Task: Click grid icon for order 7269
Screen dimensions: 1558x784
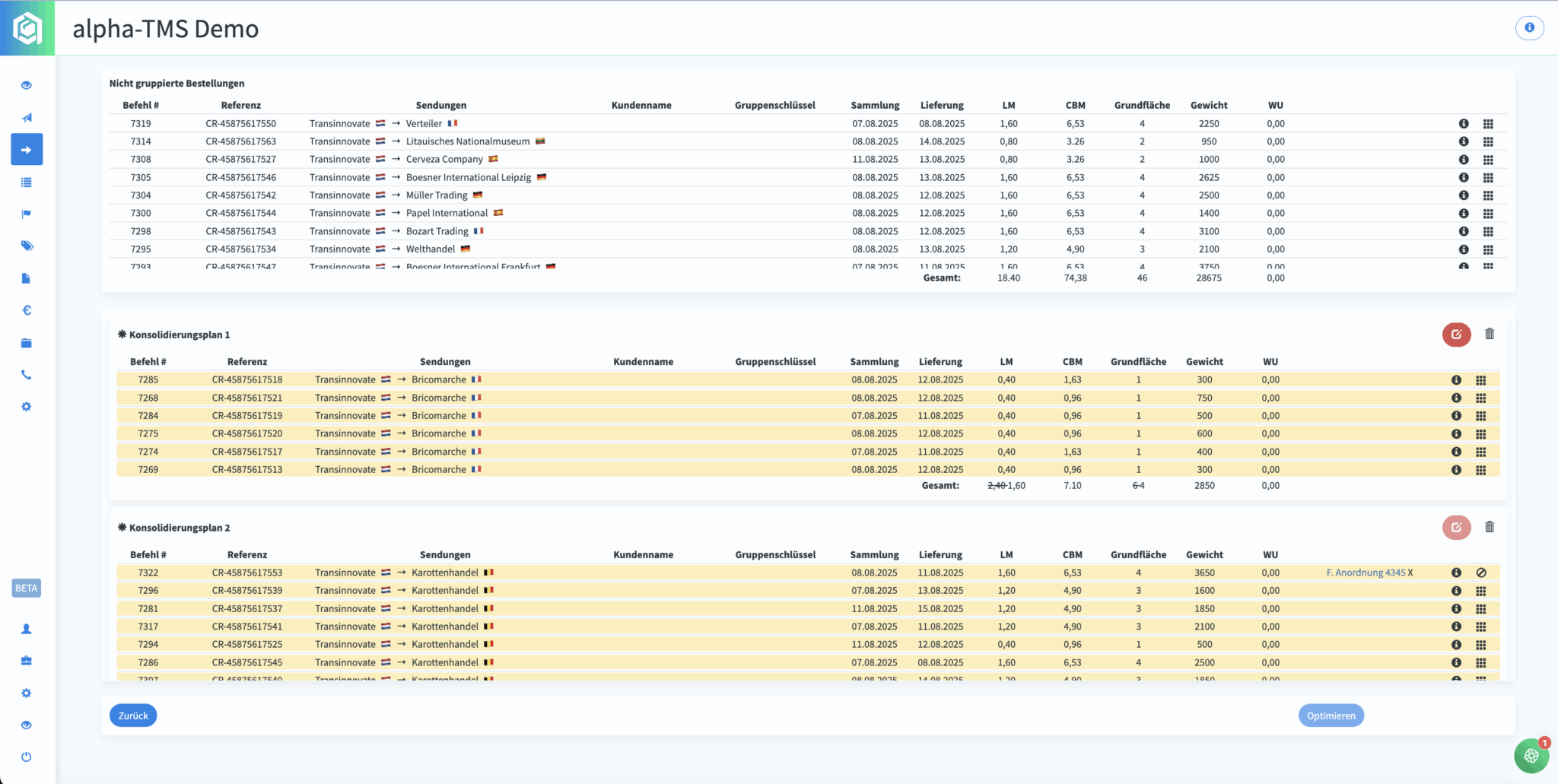Action: (x=1480, y=470)
